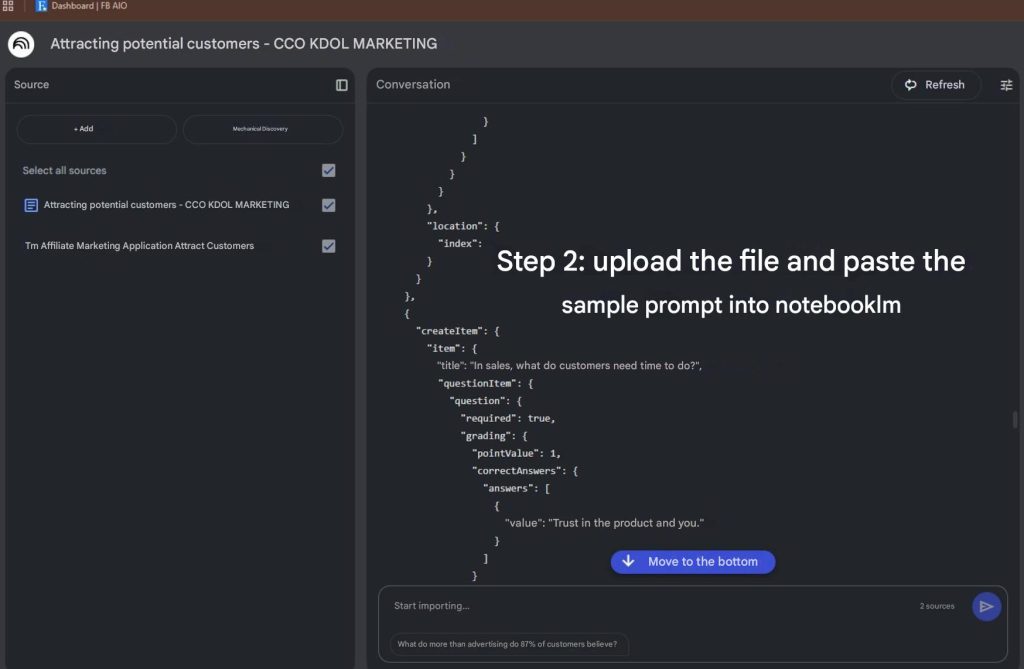Click the document icon beside the first source
The width and height of the screenshot is (1024, 669).
31,205
